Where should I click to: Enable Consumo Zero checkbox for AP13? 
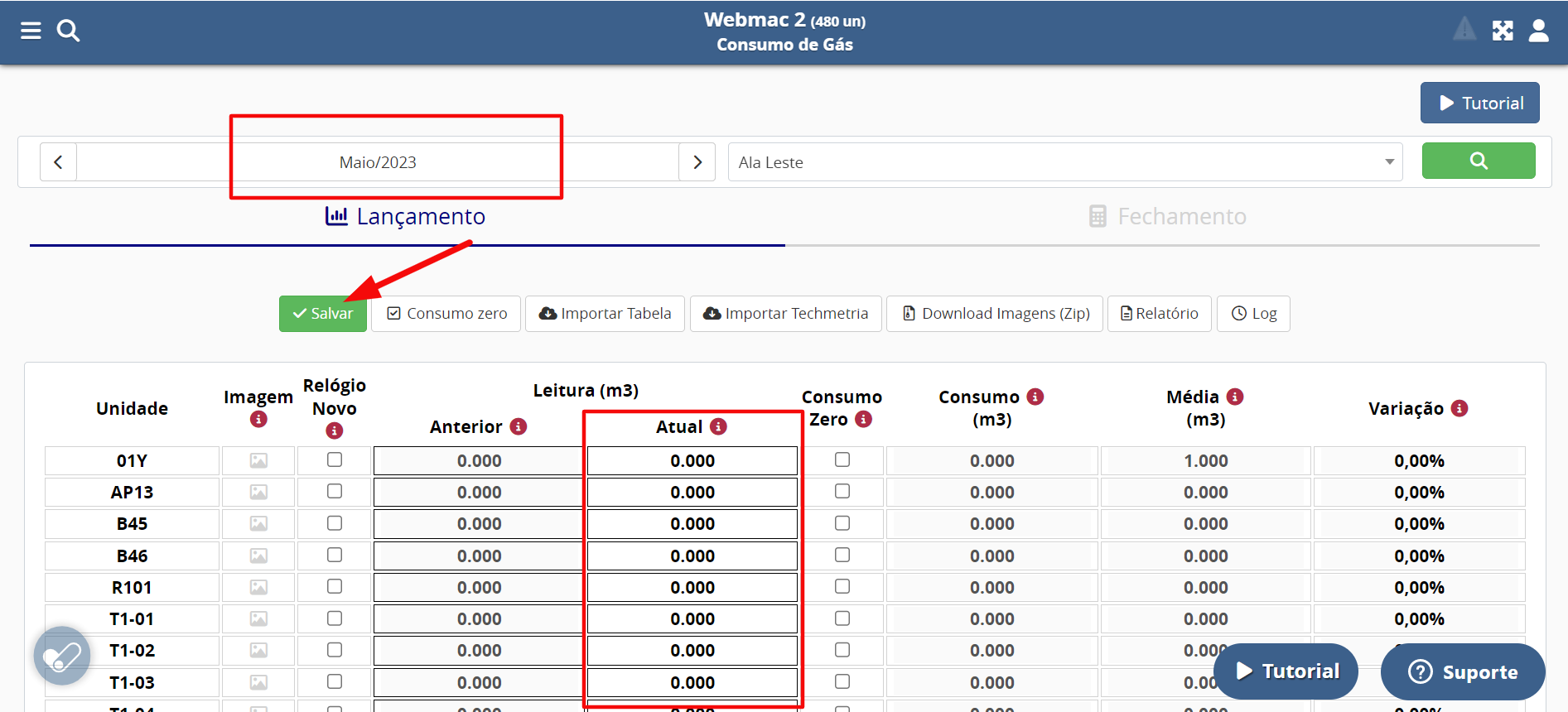(x=842, y=492)
